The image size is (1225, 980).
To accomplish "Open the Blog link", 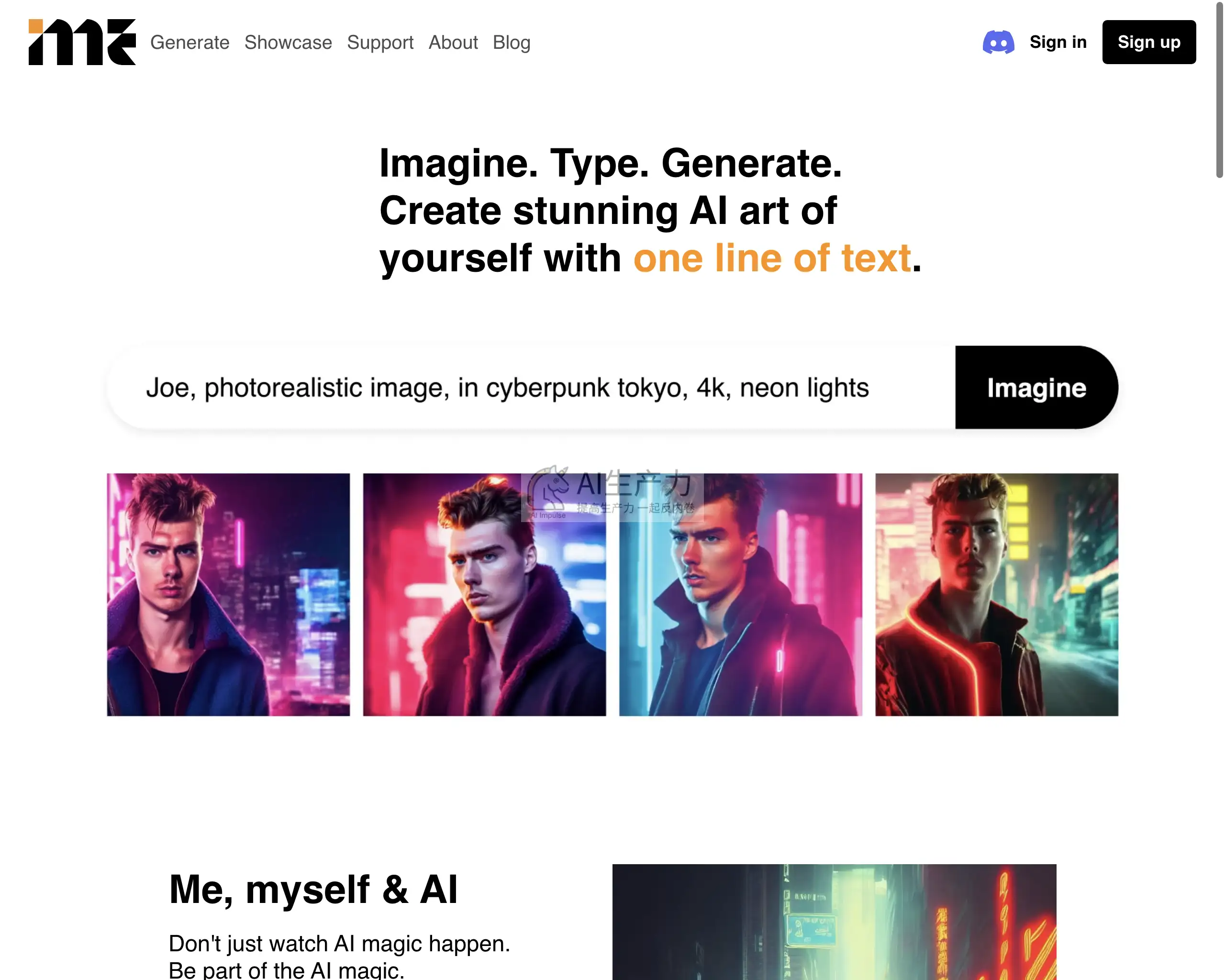I will click(x=512, y=43).
